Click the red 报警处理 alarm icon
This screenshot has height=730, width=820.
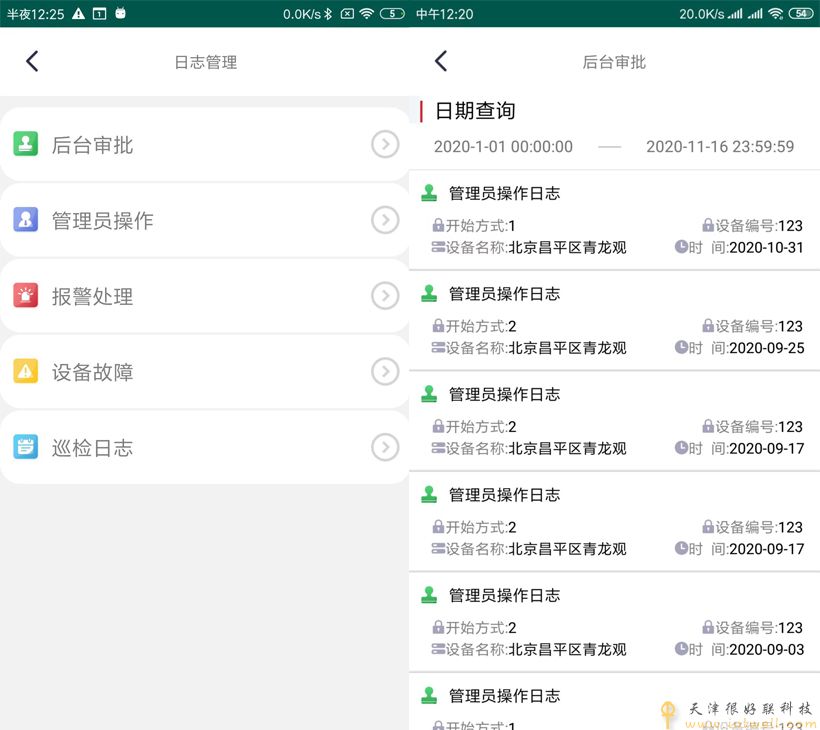coord(26,296)
